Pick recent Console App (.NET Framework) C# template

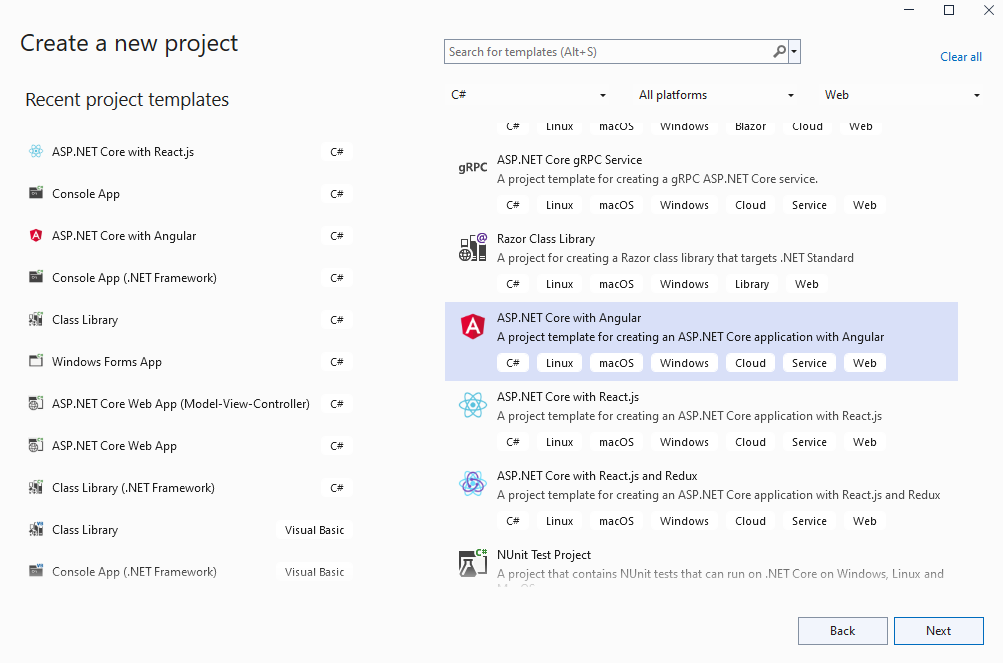134,278
